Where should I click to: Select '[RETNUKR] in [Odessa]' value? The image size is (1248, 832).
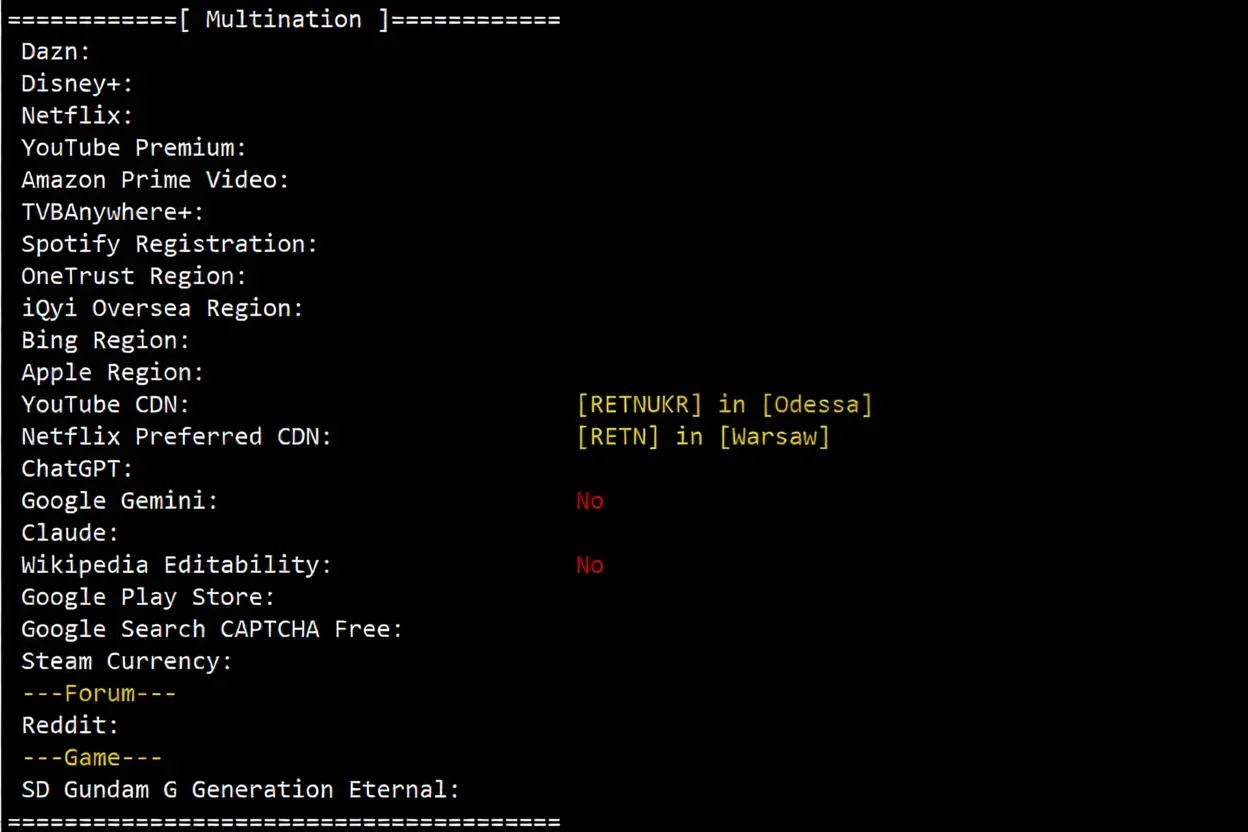725,404
